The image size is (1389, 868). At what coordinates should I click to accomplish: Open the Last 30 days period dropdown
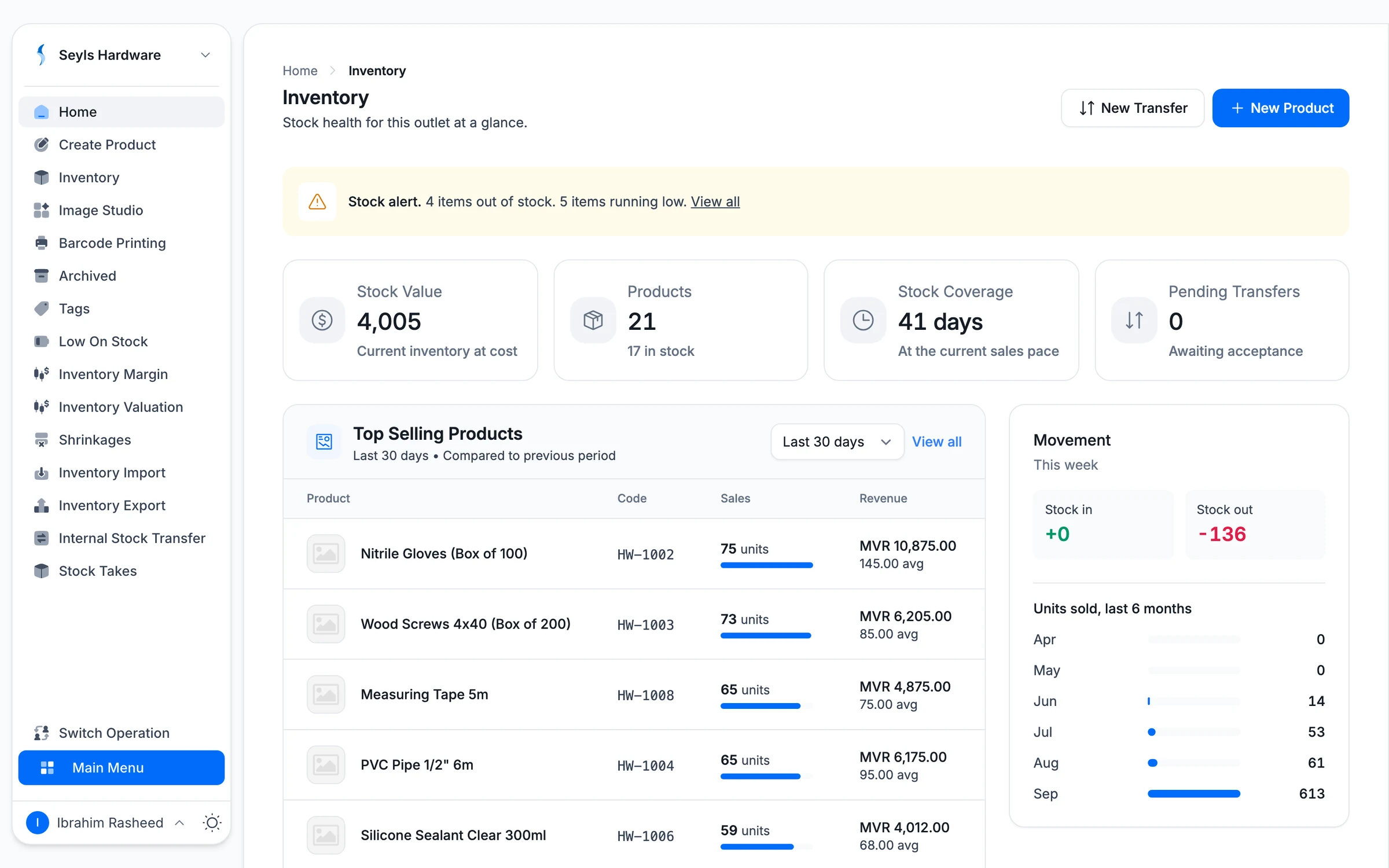(837, 442)
